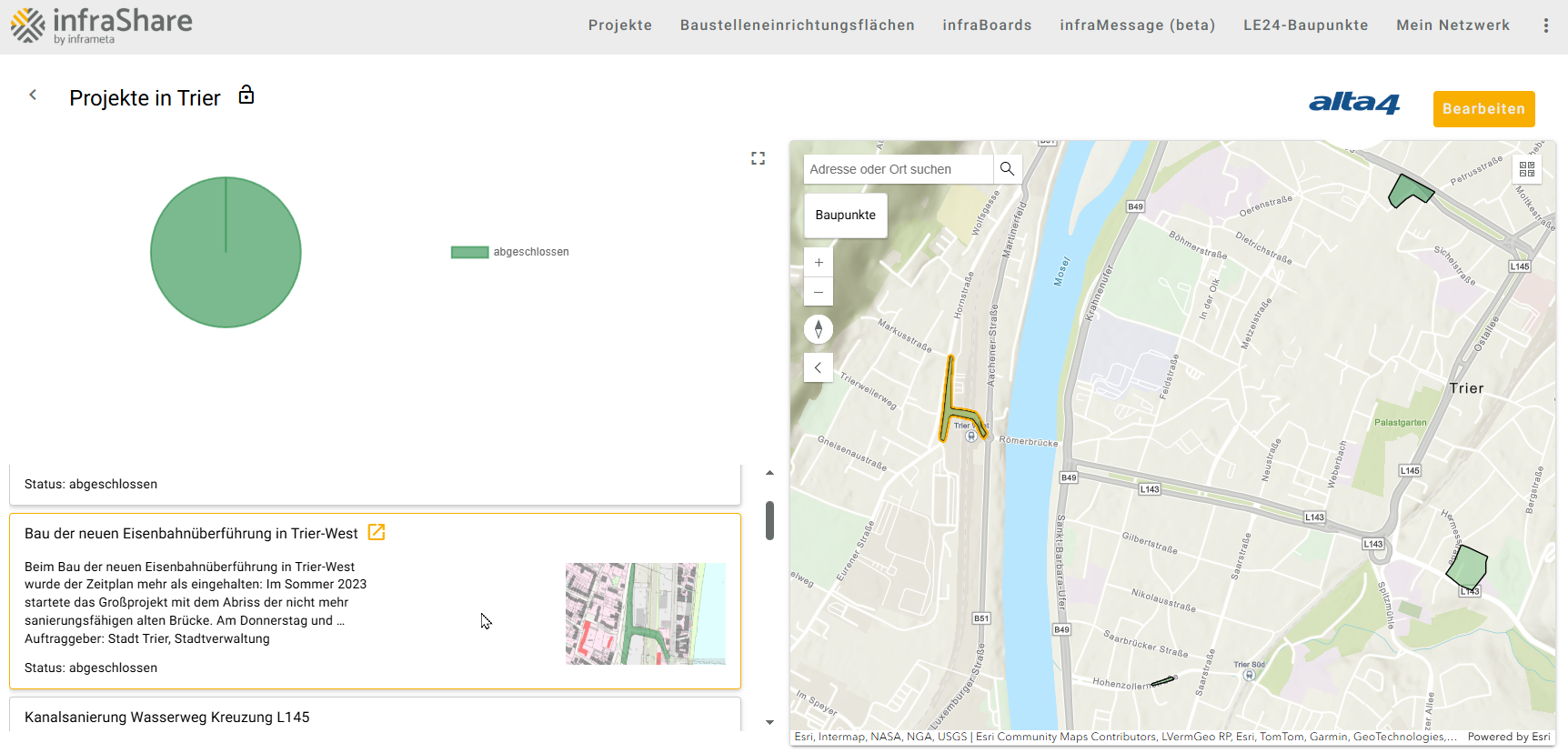Image resolution: width=1568 pixels, height=753 pixels.
Task: Click the Trier West station icon
Action: [x=971, y=437]
